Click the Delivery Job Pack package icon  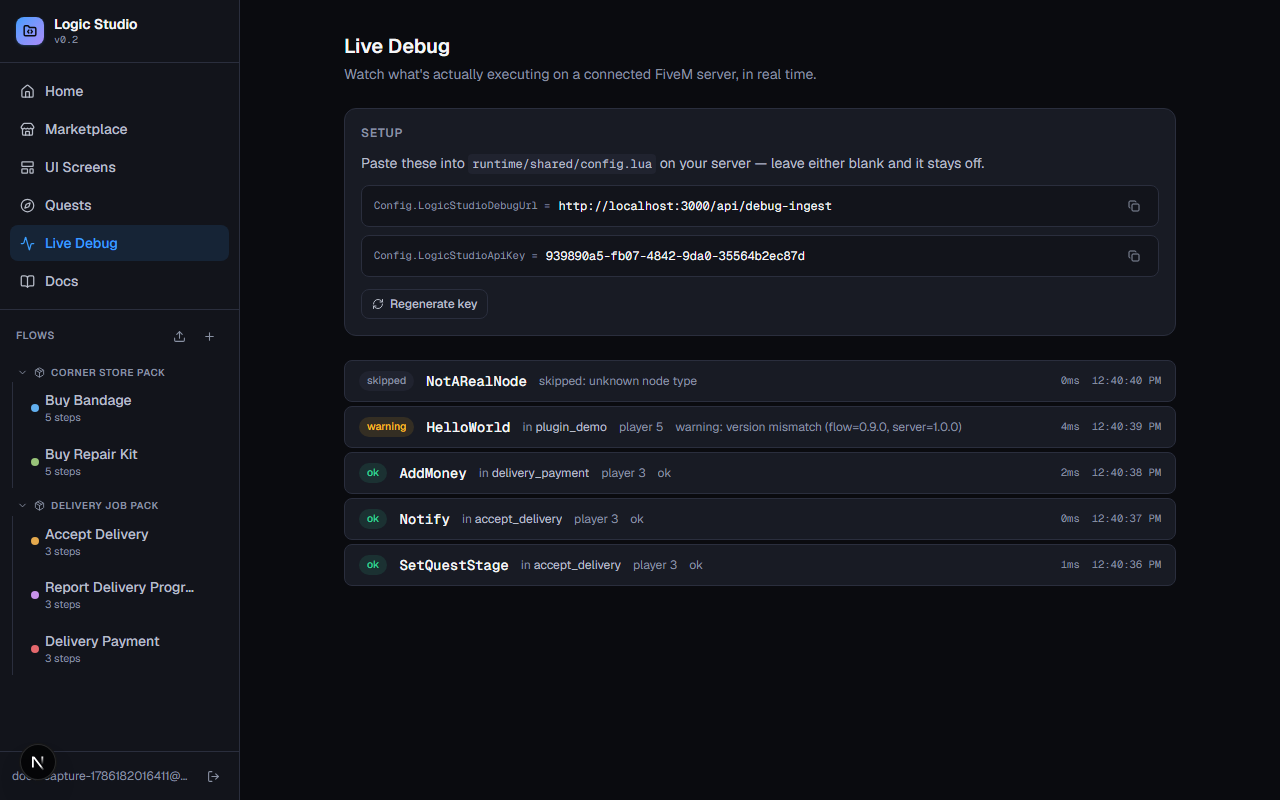coord(40,505)
